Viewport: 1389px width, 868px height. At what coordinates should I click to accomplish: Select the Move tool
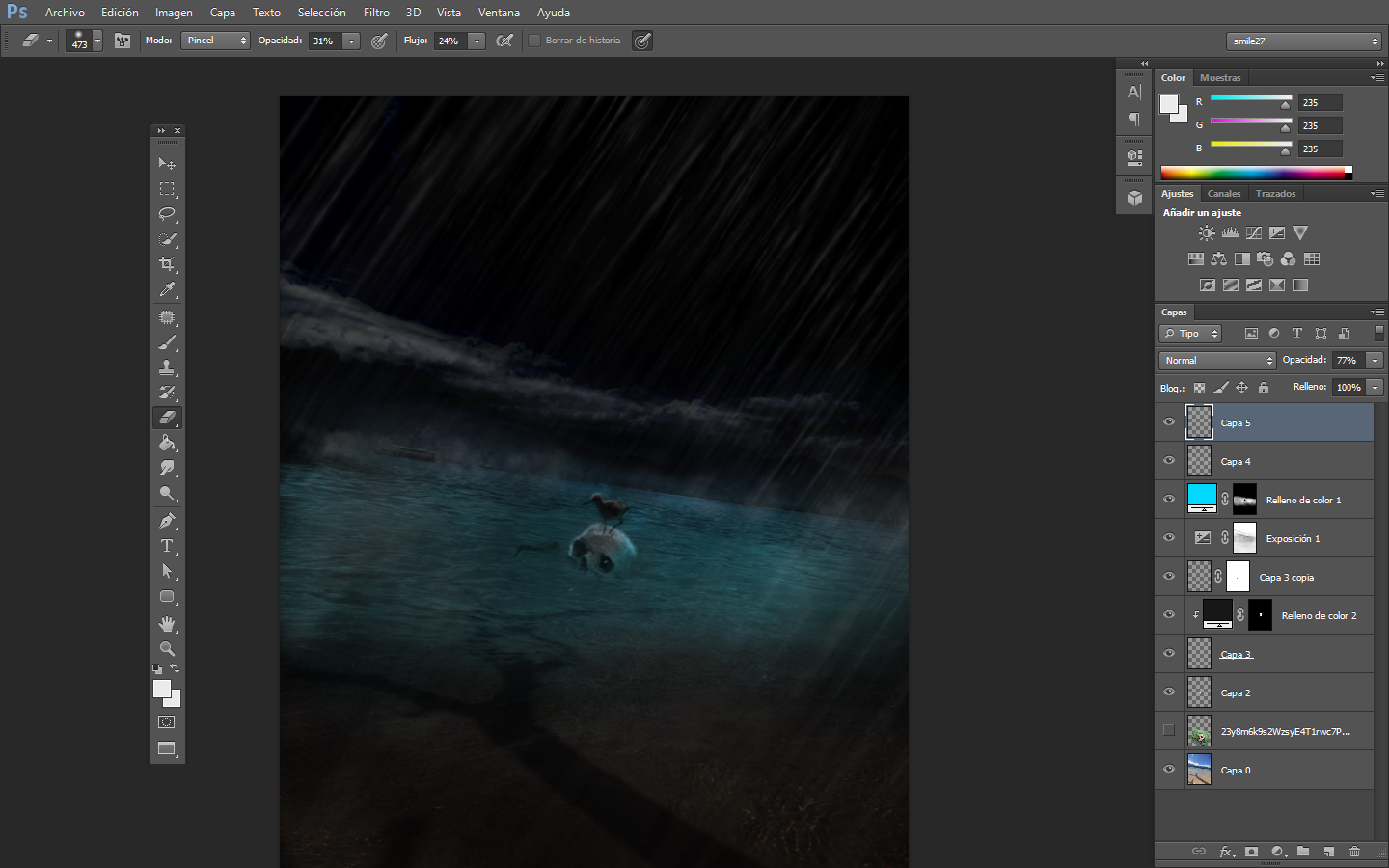(167, 163)
